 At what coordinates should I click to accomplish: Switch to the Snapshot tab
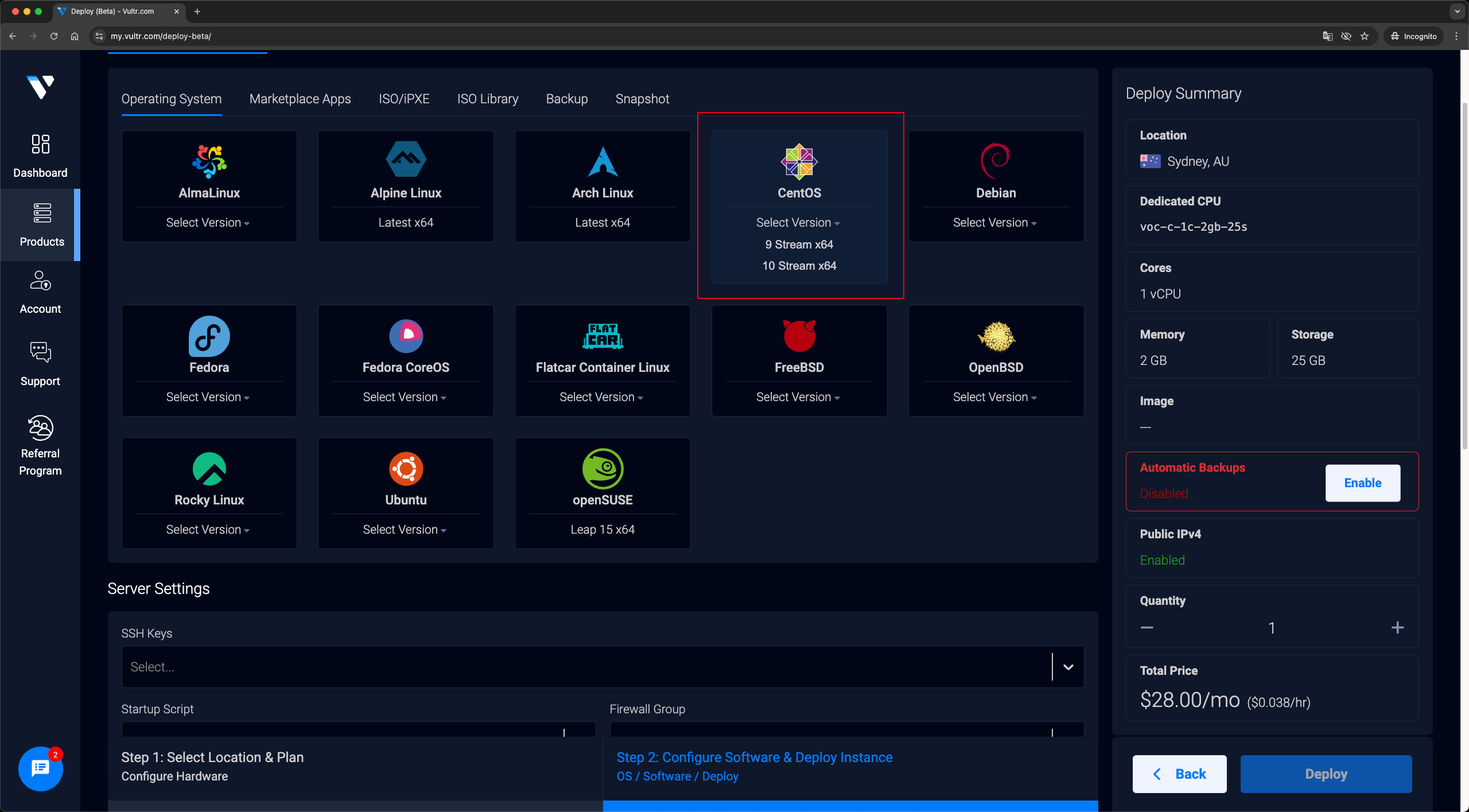click(642, 99)
